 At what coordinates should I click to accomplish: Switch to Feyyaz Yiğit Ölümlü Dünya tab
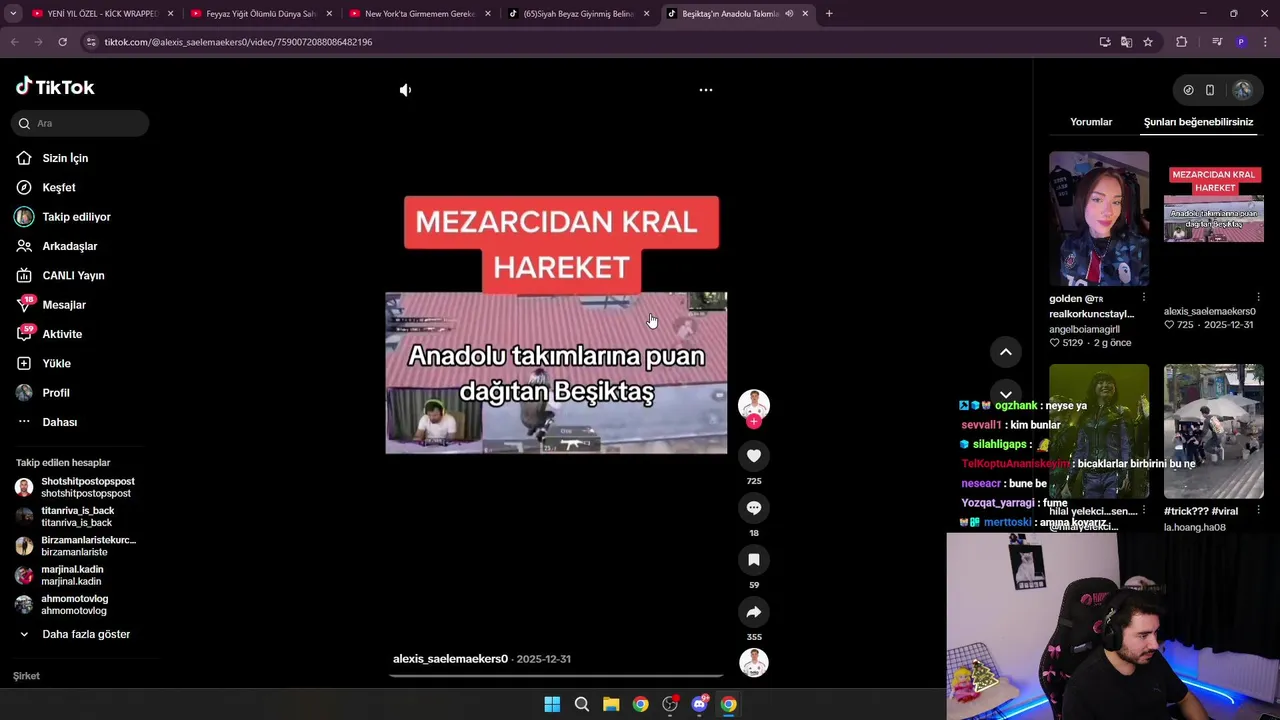(260, 14)
